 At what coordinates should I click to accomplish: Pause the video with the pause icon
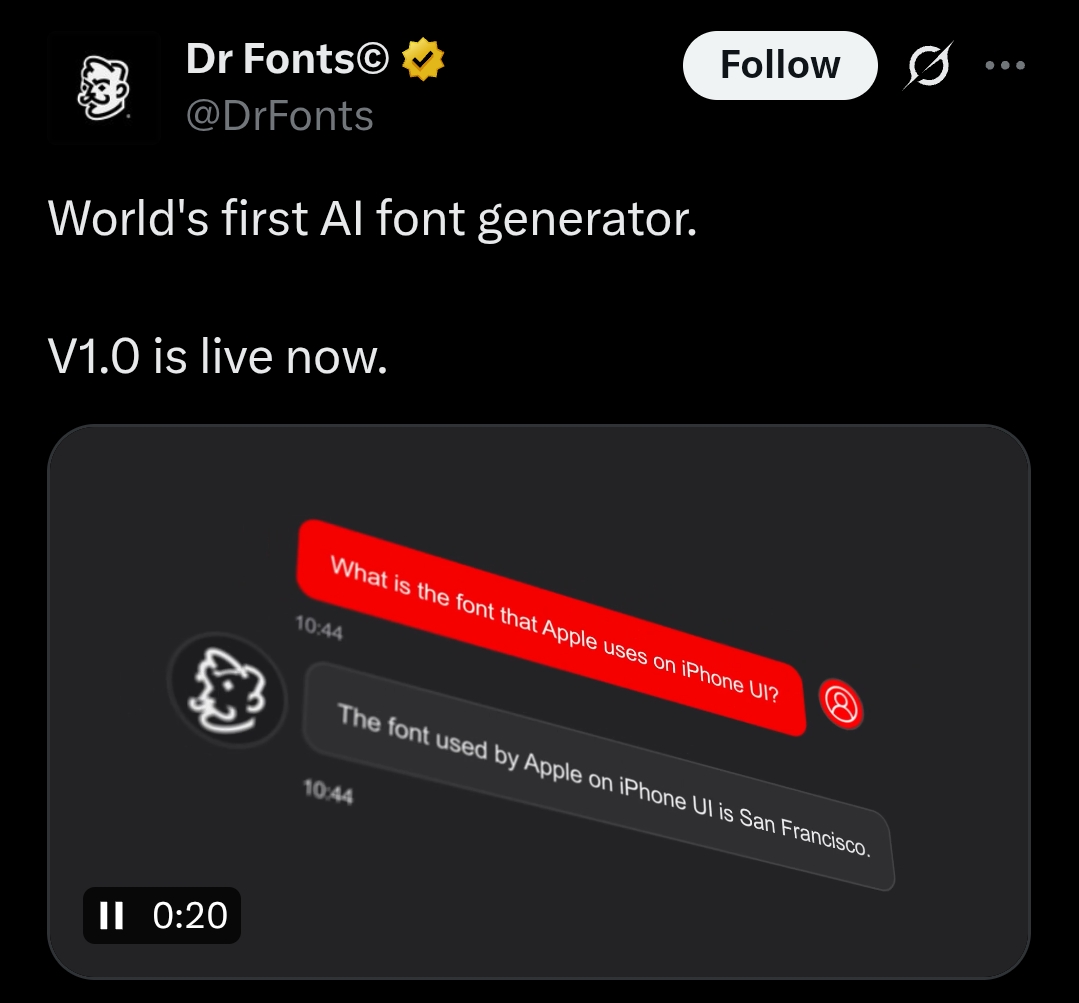111,915
